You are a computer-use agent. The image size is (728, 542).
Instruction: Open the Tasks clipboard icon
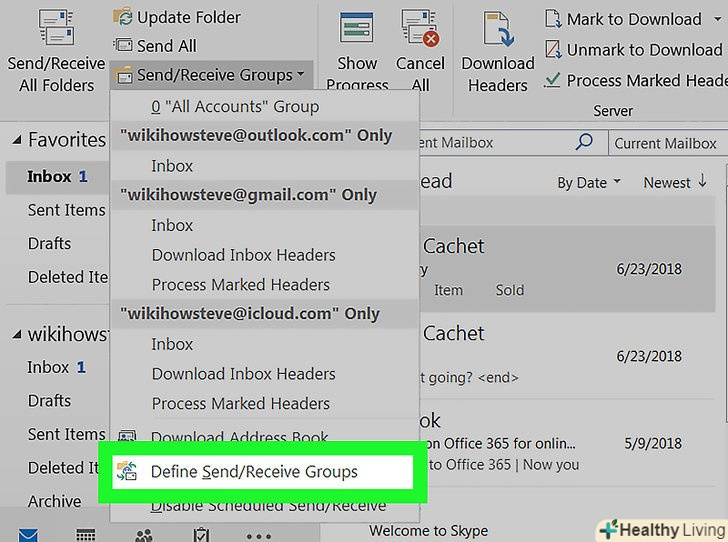coord(201,535)
